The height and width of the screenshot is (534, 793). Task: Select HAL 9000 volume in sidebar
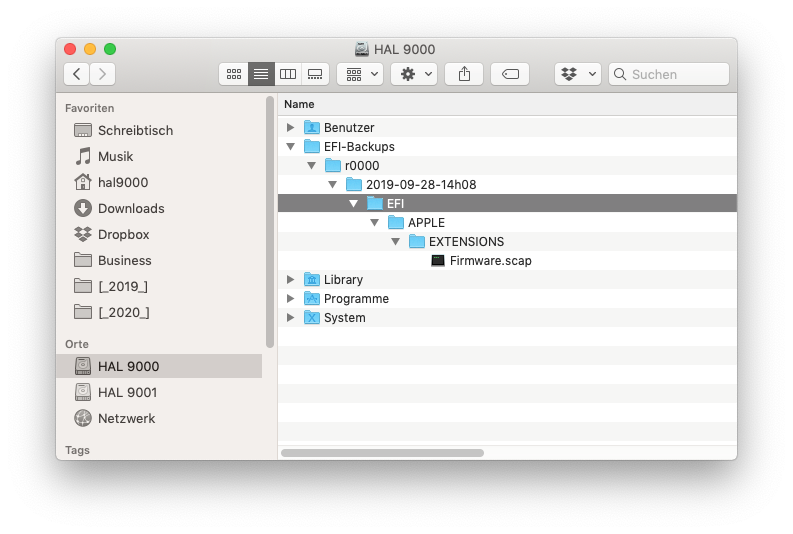point(160,366)
